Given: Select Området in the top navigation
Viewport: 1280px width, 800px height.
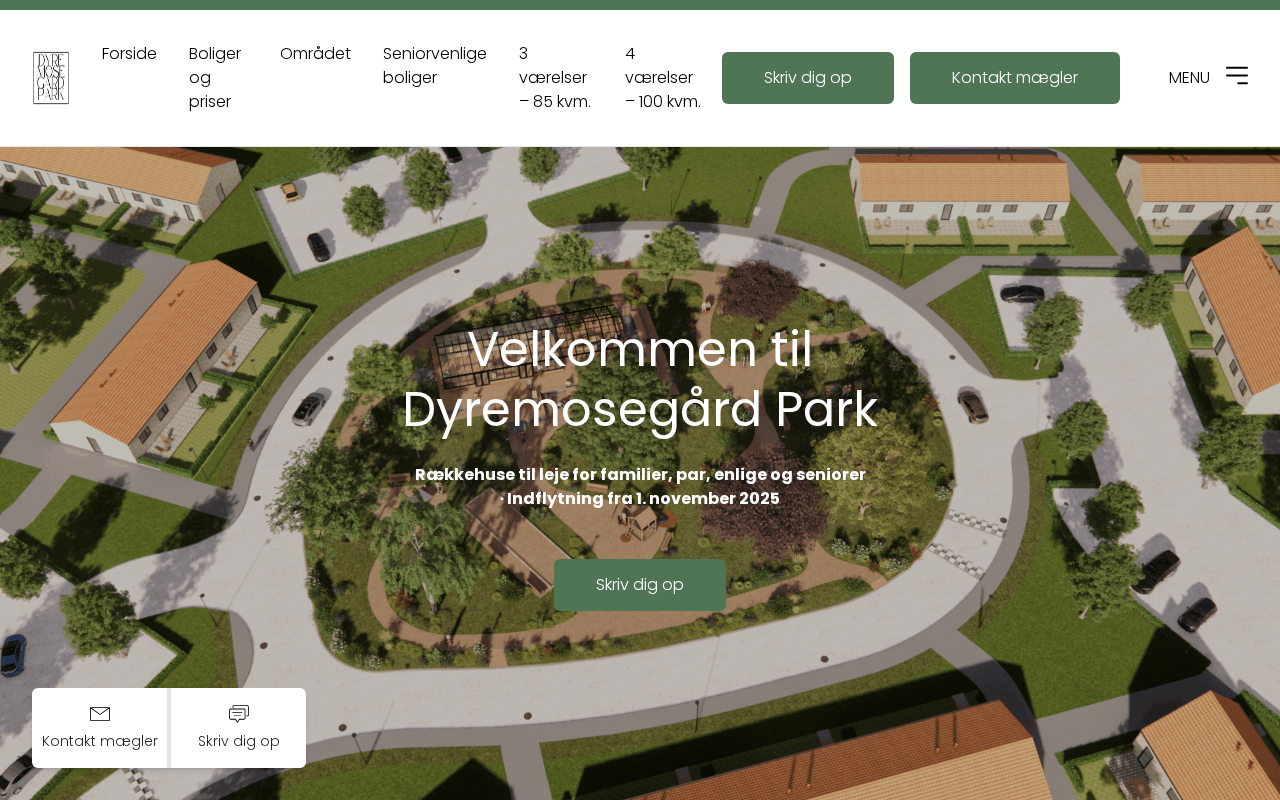Looking at the screenshot, I should [x=315, y=54].
